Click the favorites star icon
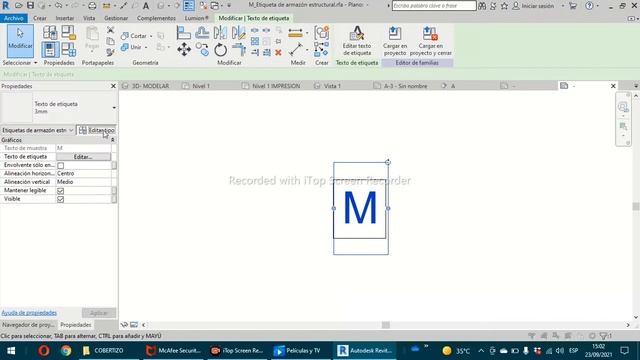The height and width of the screenshot is (360, 640). (x=504, y=6)
